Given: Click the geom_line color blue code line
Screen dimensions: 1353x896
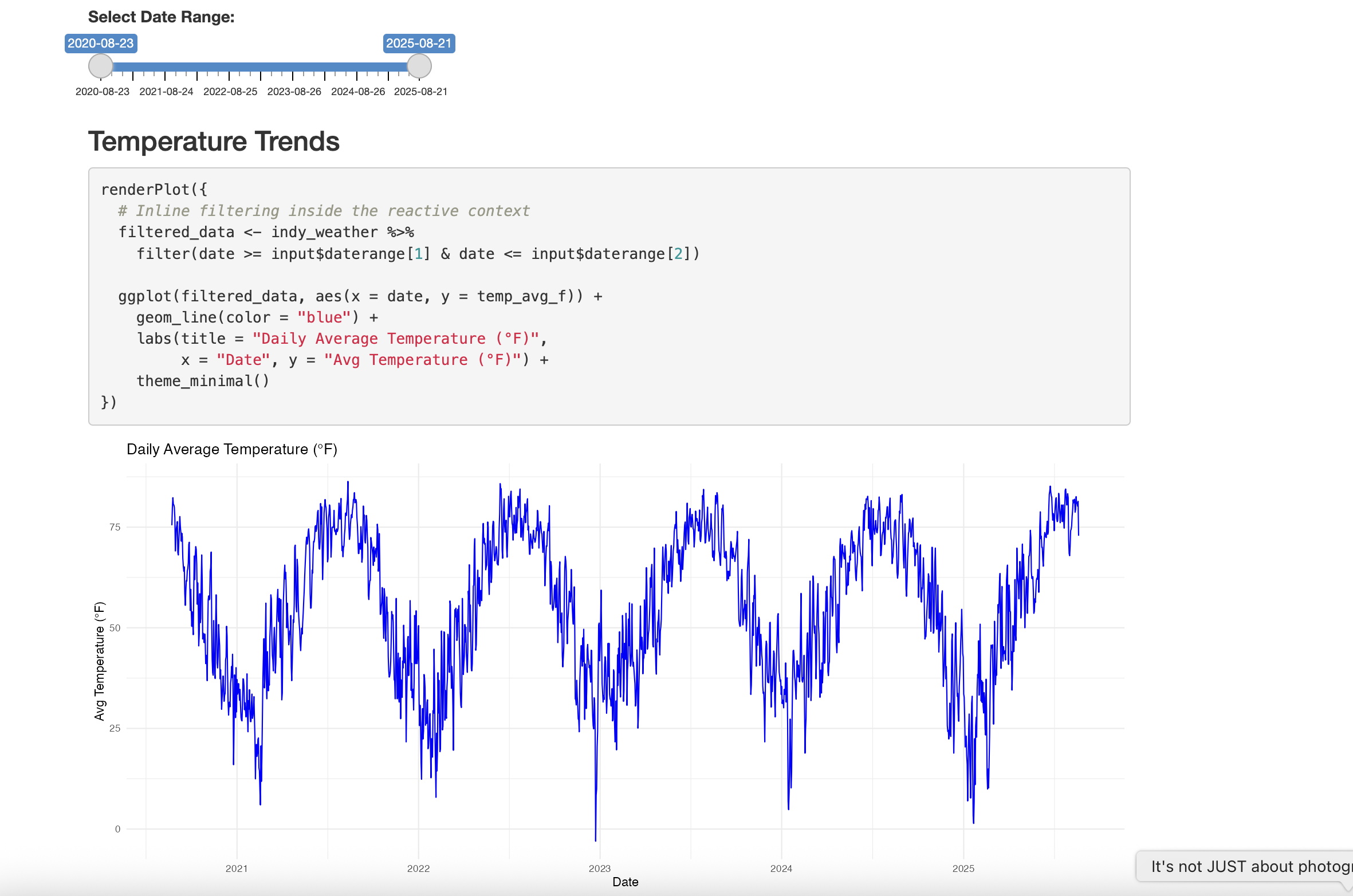Looking at the screenshot, I should click(257, 317).
